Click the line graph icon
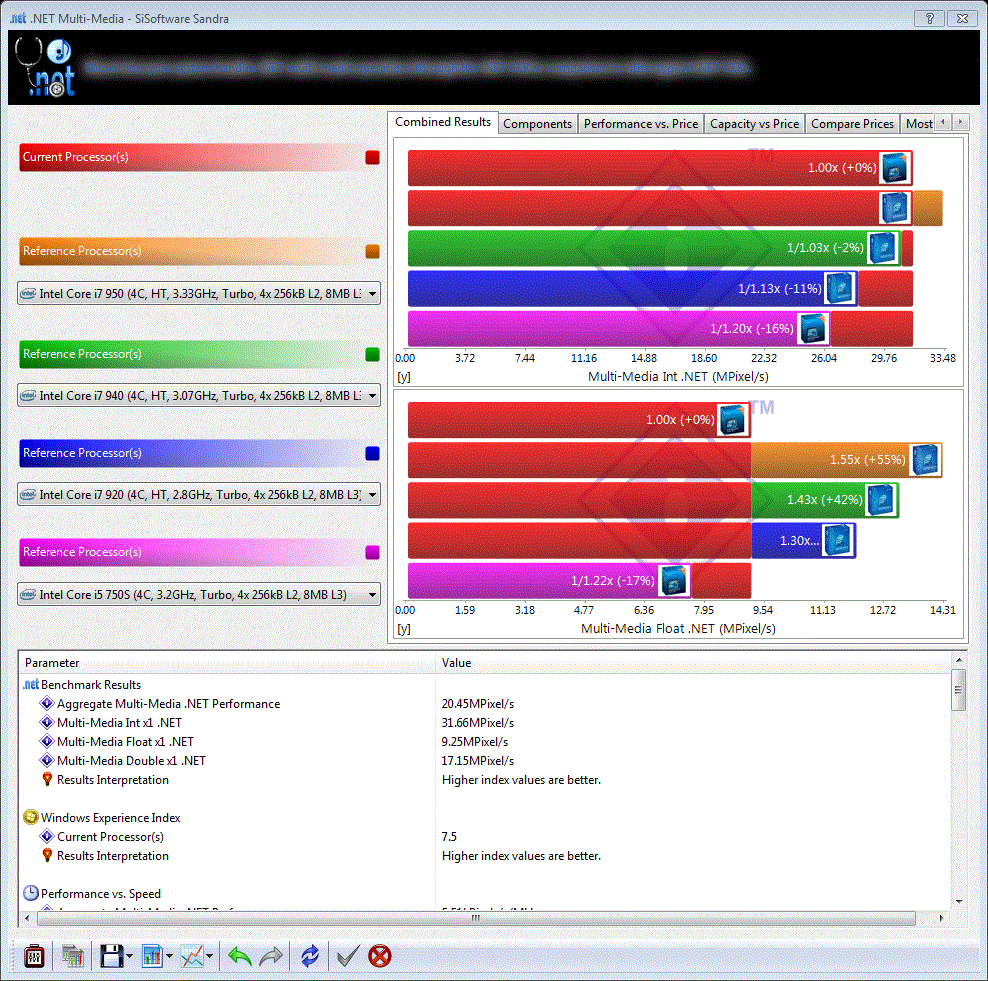Image resolution: width=988 pixels, height=981 pixels. coord(192,956)
